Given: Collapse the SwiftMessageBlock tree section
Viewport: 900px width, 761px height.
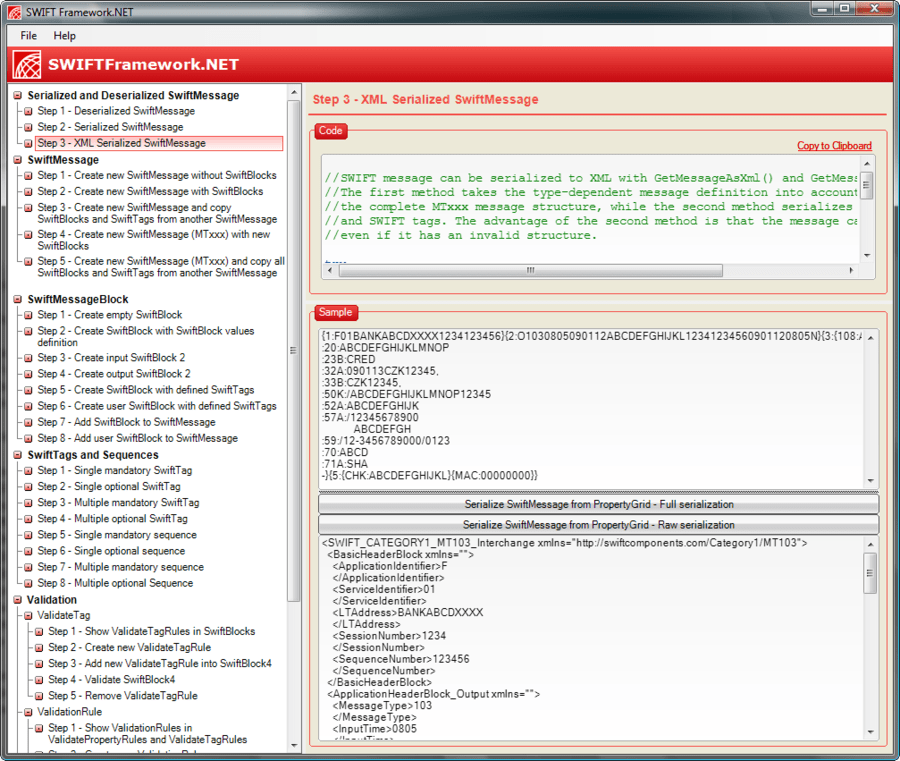Looking at the screenshot, I should (18, 299).
